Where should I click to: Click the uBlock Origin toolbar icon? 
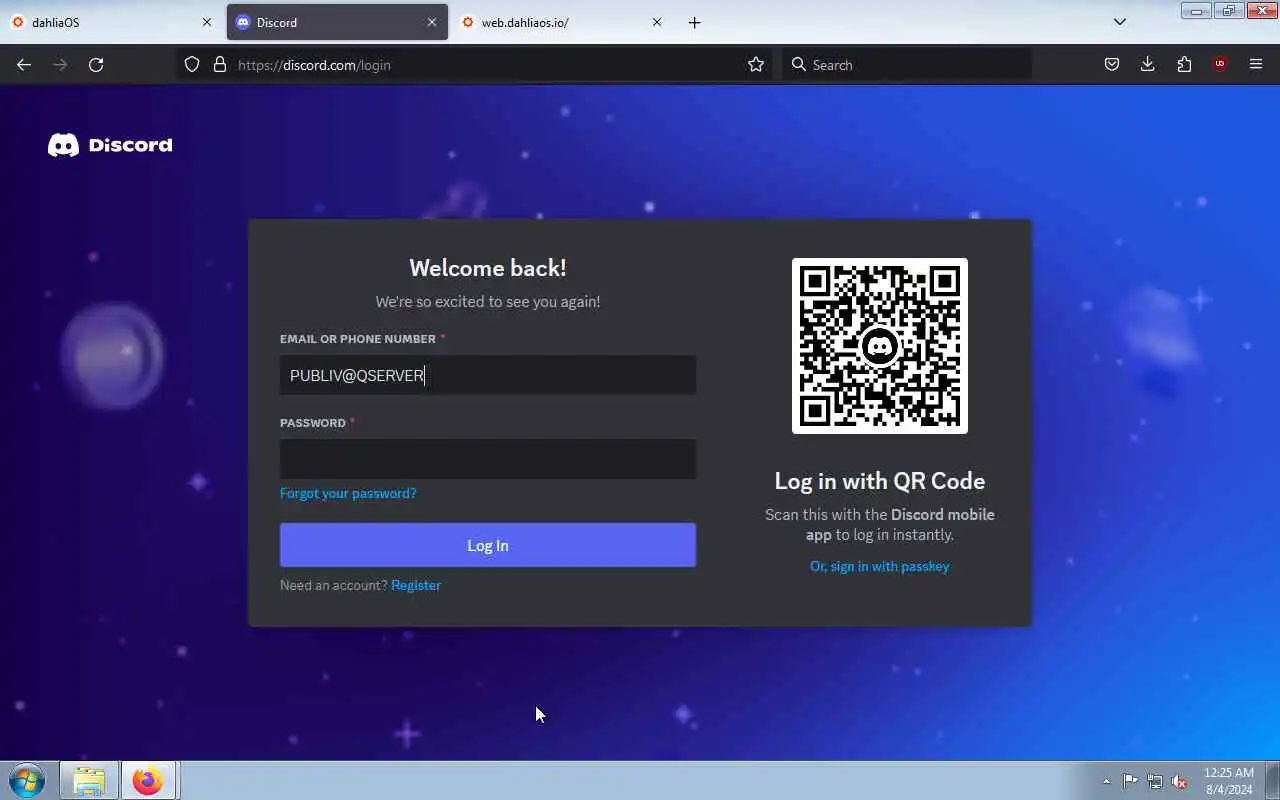(x=1220, y=65)
